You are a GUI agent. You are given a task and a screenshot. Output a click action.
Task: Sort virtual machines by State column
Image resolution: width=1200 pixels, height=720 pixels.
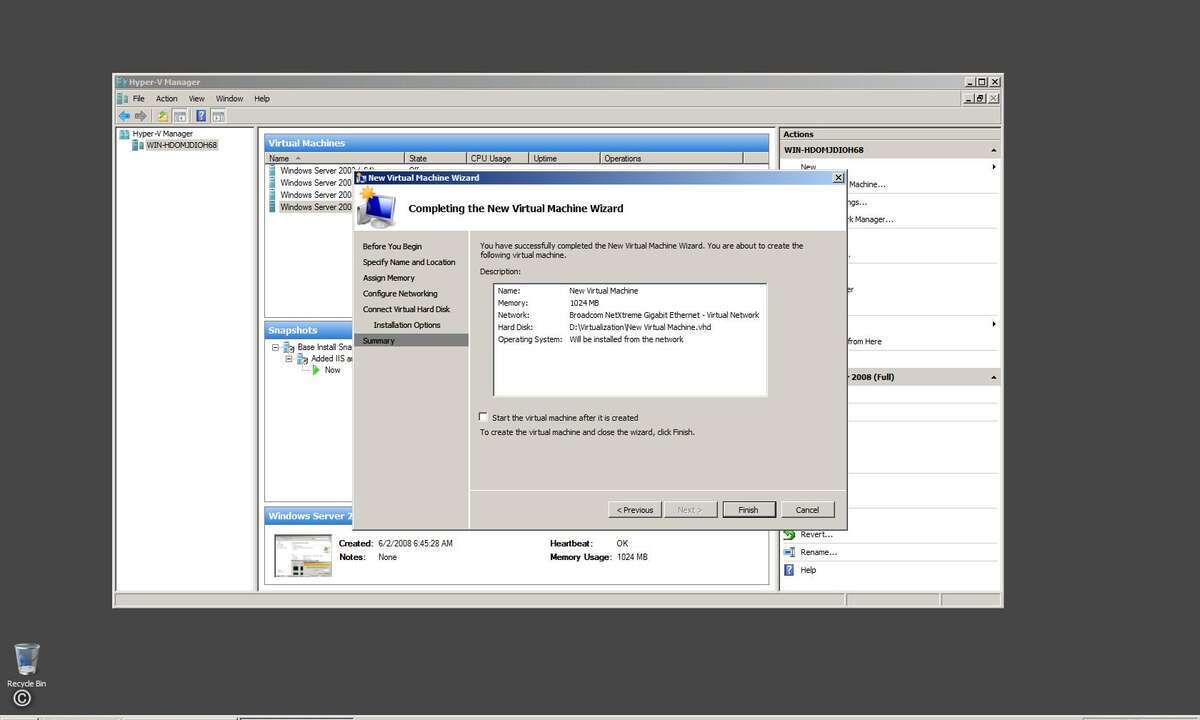coord(436,158)
